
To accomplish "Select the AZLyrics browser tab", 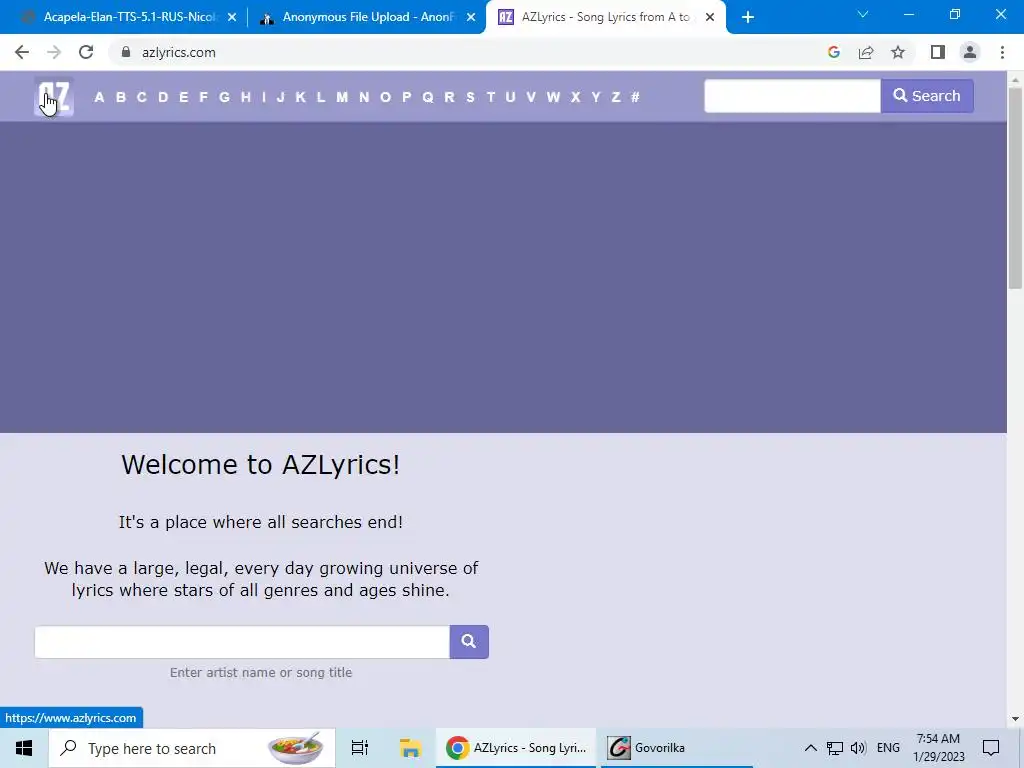I will [605, 18].
